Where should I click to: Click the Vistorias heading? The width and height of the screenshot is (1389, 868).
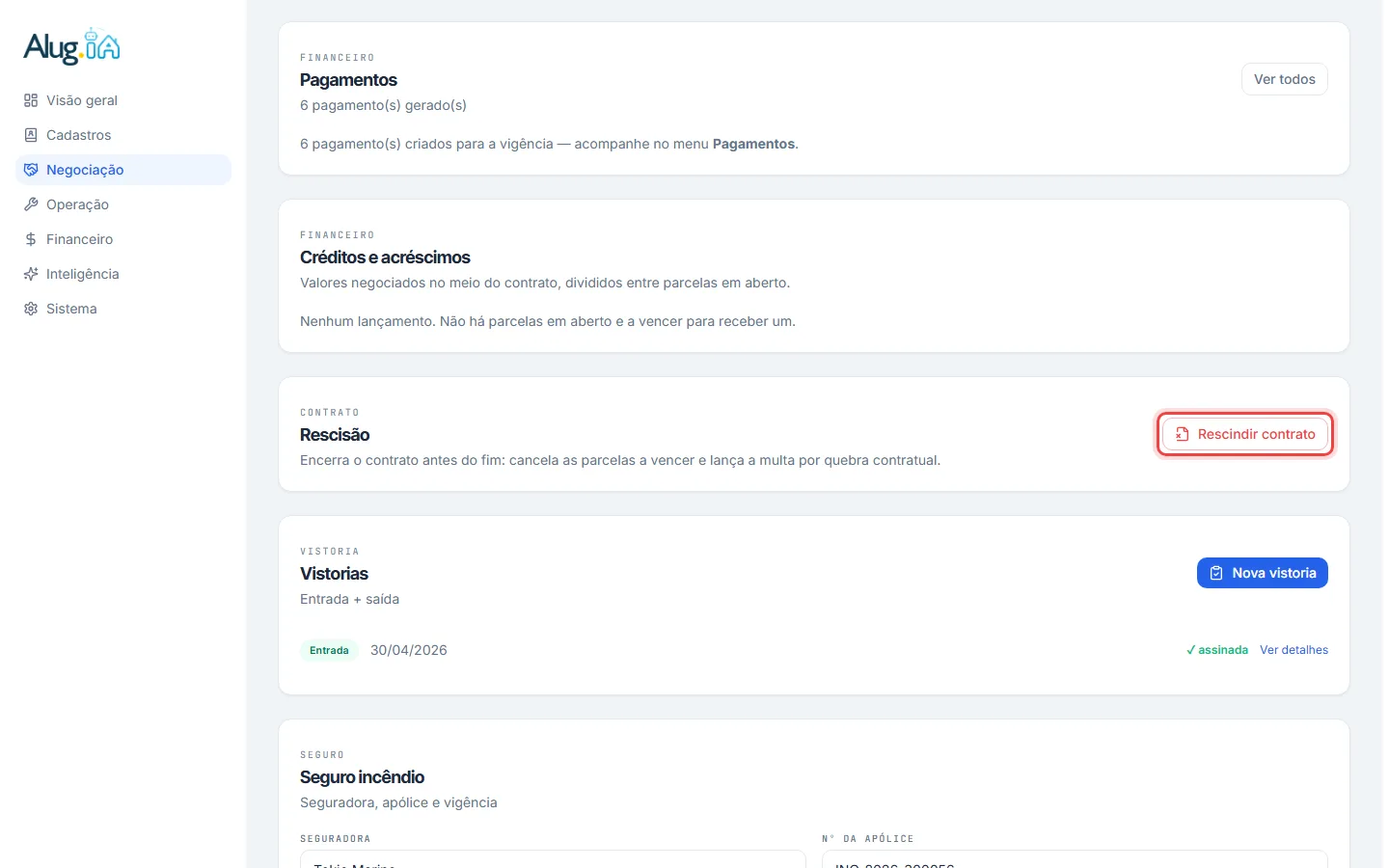[x=334, y=574]
